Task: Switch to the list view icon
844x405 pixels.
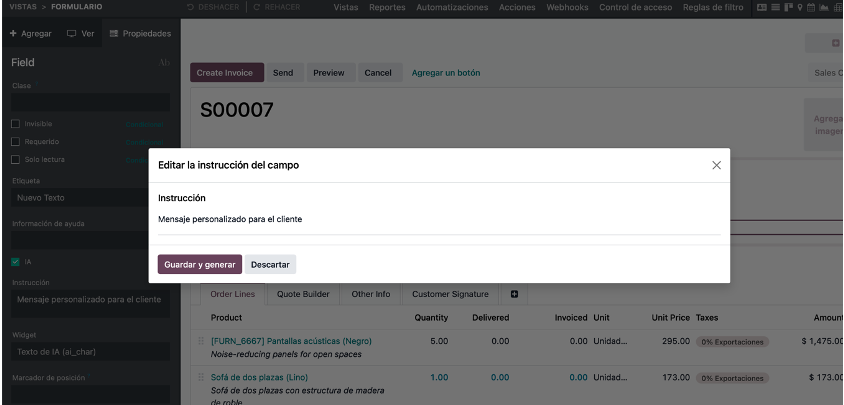Action: pos(776,8)
